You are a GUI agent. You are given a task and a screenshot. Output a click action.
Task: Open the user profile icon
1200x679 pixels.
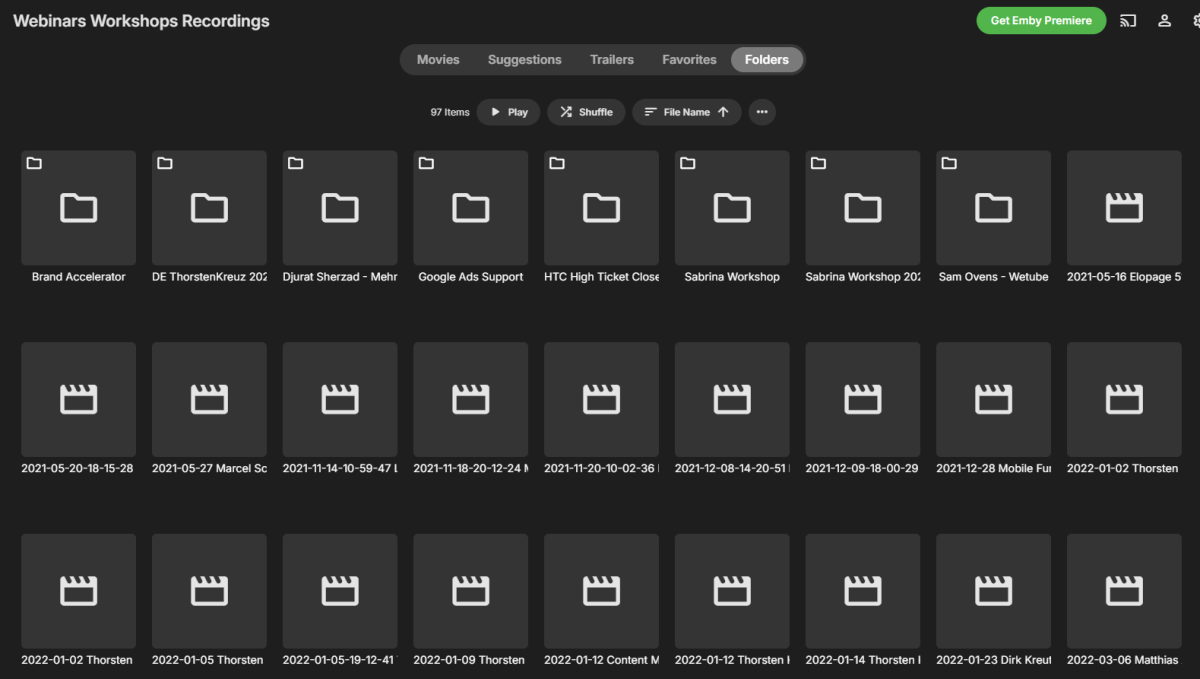(1164, 21)
